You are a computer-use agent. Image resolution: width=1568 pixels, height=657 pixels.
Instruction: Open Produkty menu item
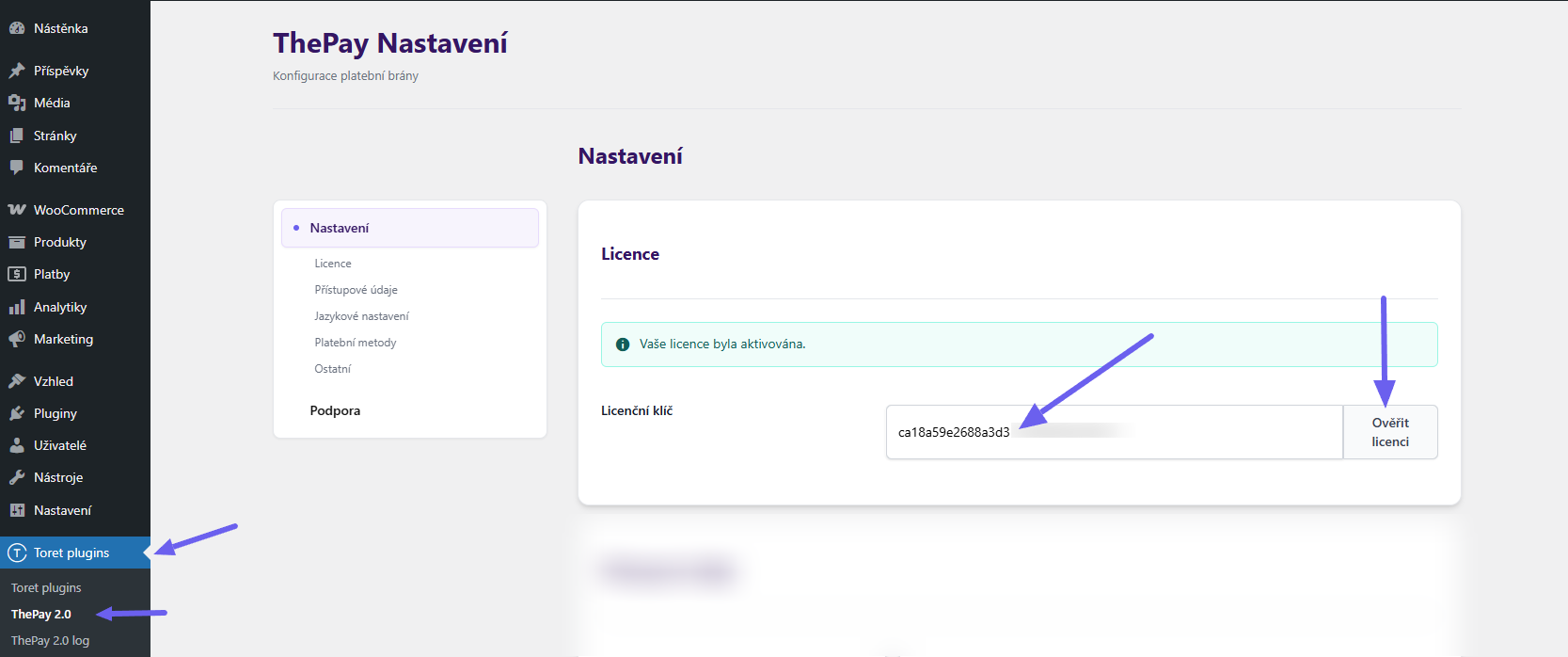[75, 242]
